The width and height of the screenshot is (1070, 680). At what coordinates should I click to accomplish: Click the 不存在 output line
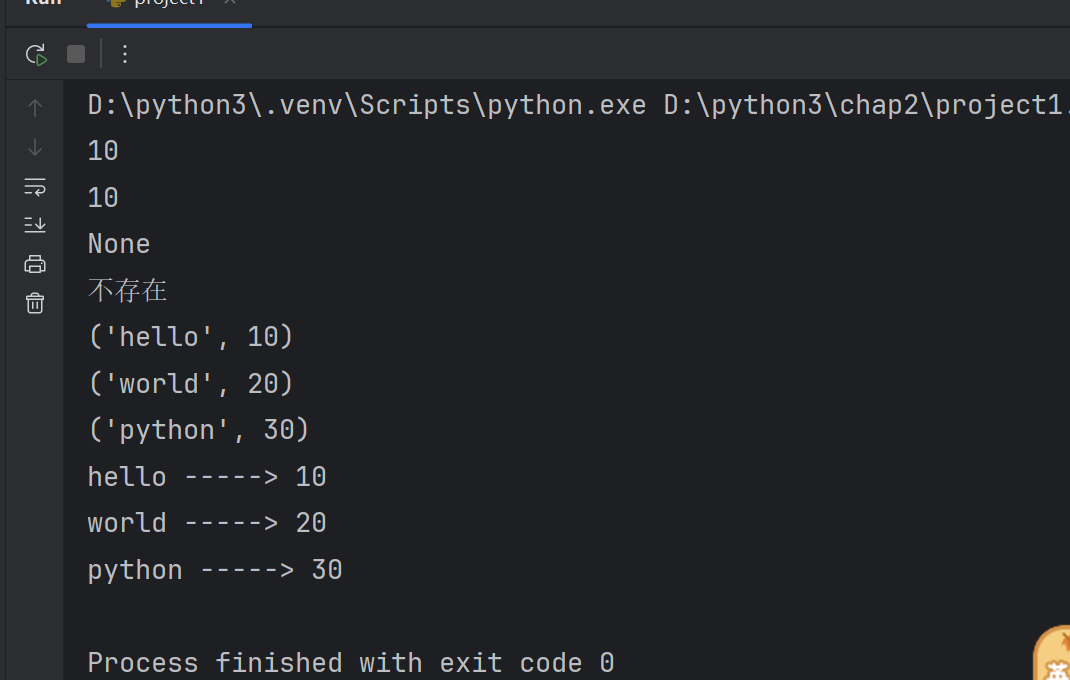point(127,291)
